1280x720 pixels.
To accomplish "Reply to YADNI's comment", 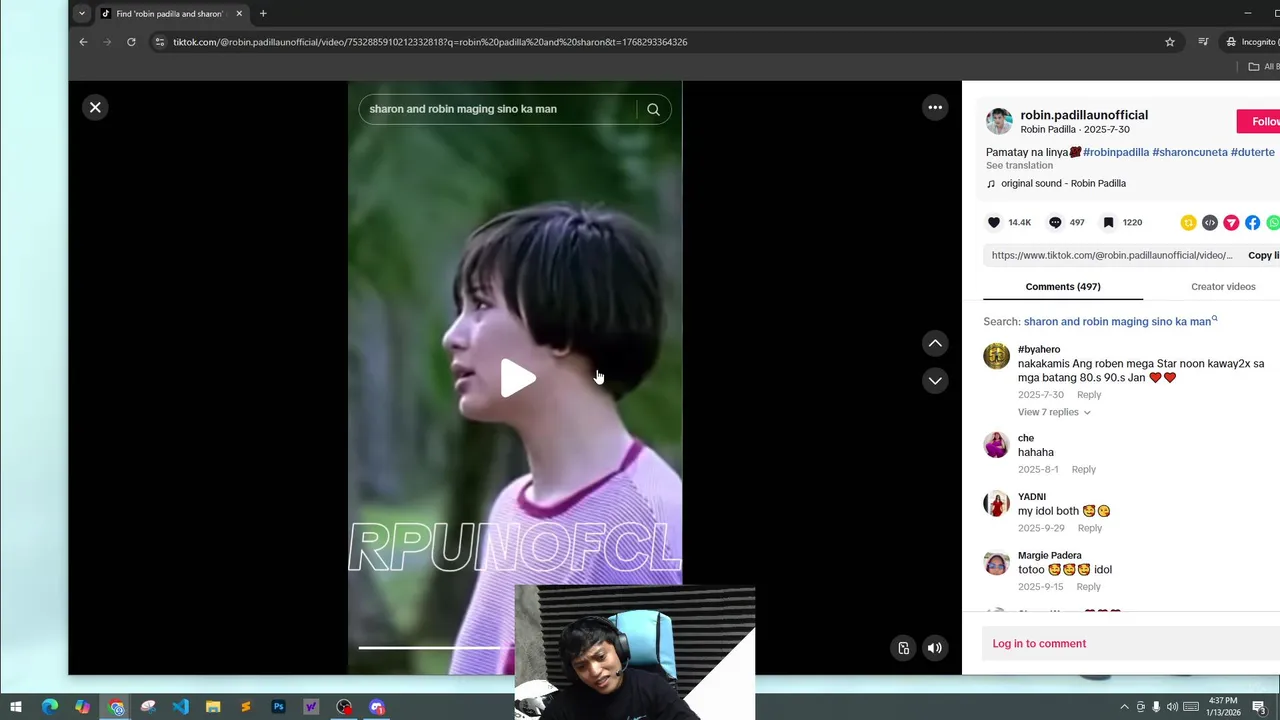I will [x=1090, y=528].
